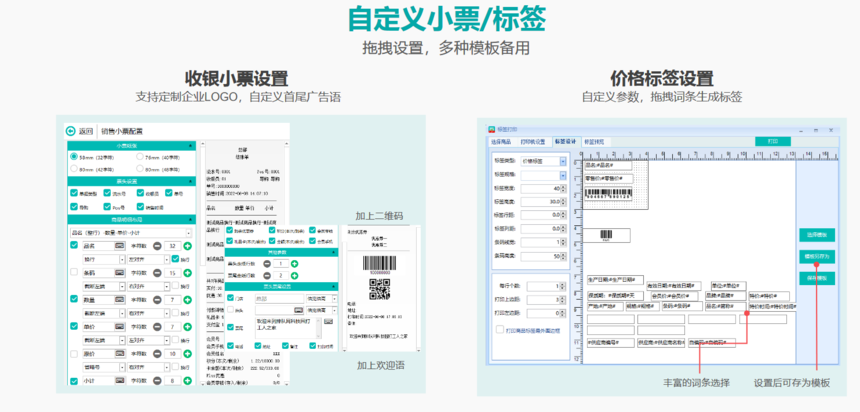Click the minus icon in the 小计 row
Screen dimensions: 860x412
pyautogui.click(x=156, y=381)
